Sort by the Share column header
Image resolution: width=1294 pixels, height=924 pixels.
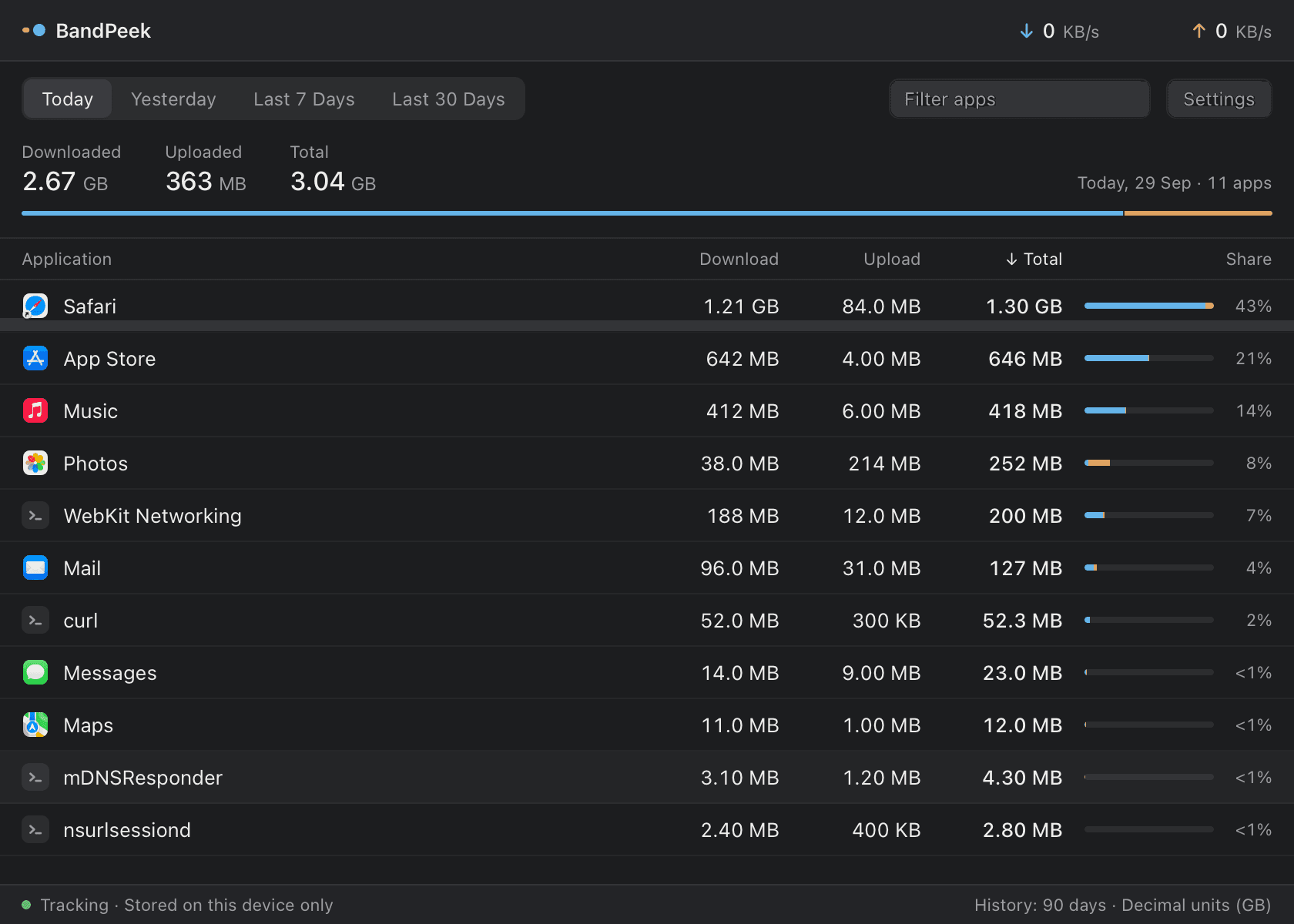(x=1249, y=259)
